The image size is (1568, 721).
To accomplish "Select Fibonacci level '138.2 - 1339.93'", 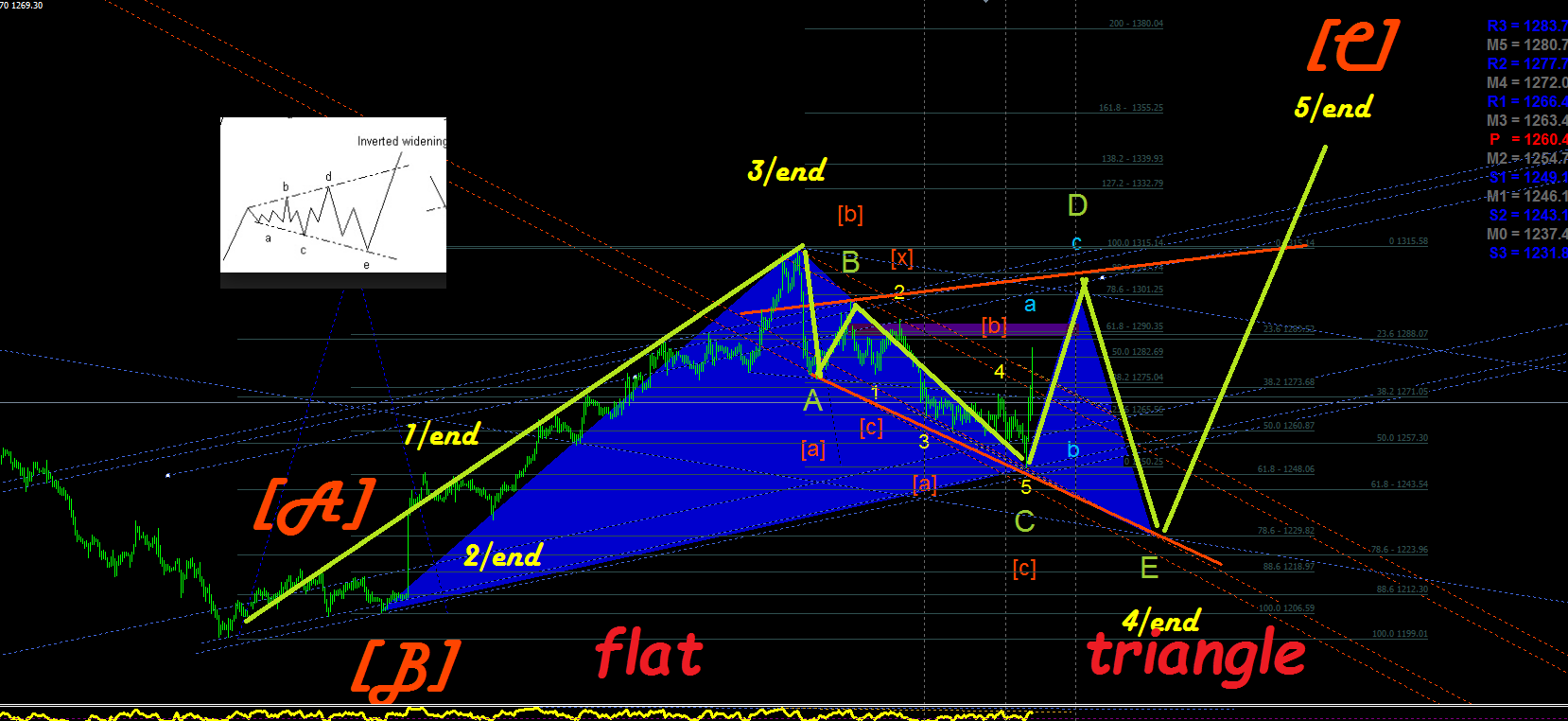I will coord(1133,159).
